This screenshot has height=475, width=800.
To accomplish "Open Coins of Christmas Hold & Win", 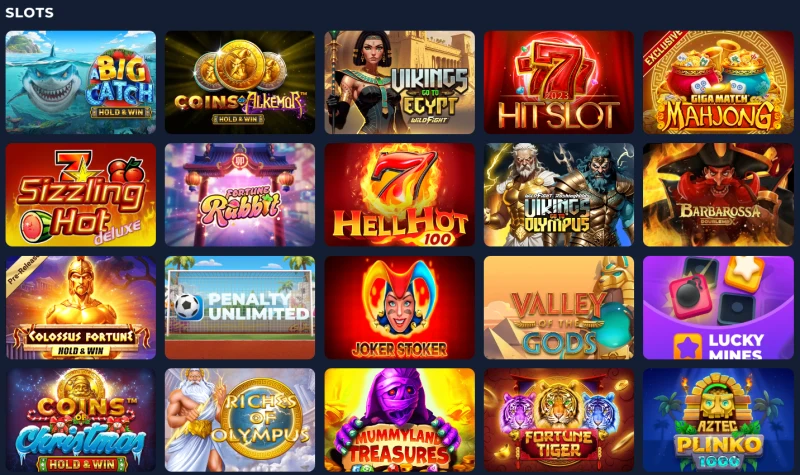I will [81, 420].
